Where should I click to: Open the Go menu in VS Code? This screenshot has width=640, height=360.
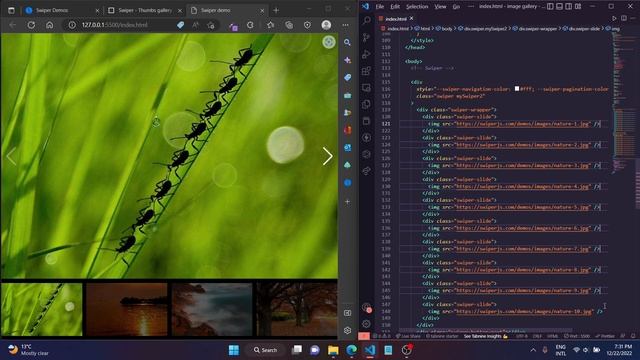click(456, 7)
